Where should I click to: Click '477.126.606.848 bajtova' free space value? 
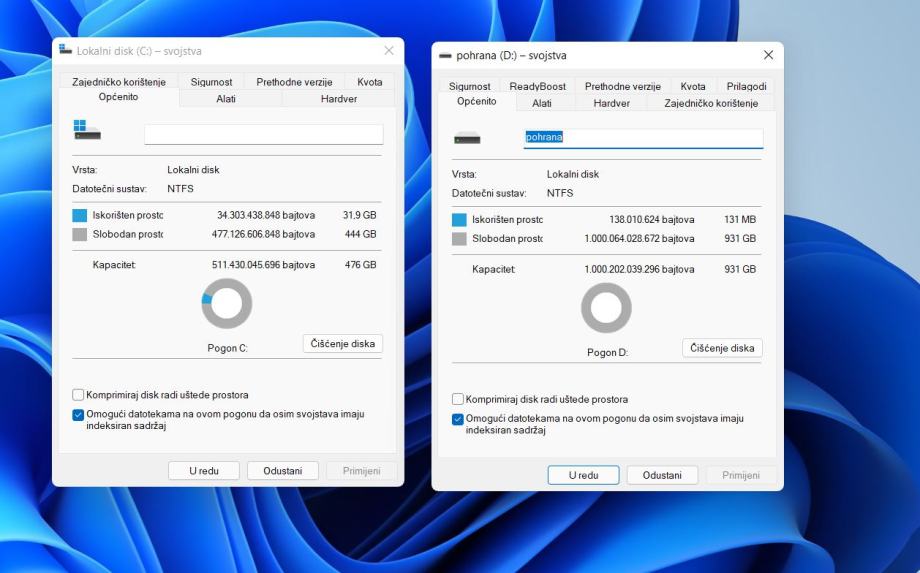[263, 234]
